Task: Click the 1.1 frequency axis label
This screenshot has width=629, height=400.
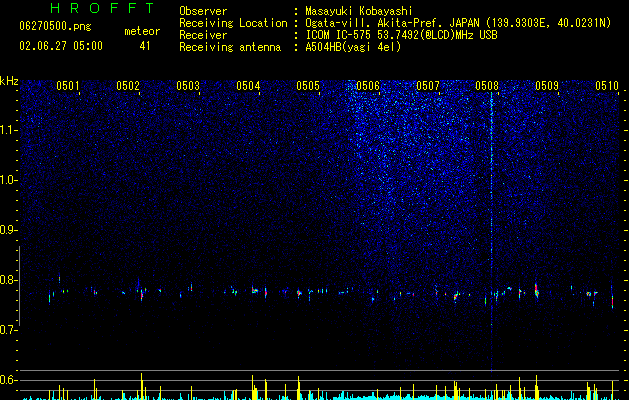Action: coord(8,130)
